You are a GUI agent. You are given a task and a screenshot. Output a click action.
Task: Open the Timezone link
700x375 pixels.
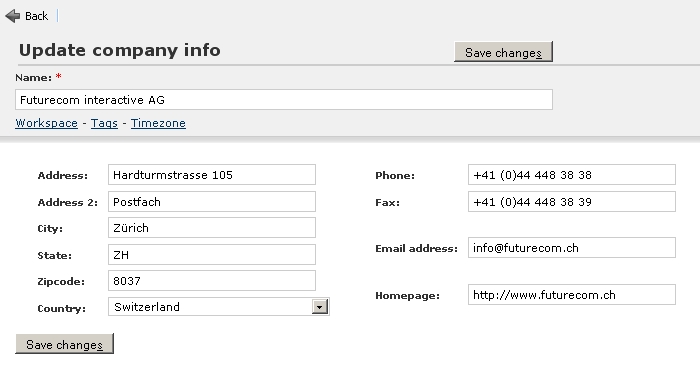[x=158, y=123]
